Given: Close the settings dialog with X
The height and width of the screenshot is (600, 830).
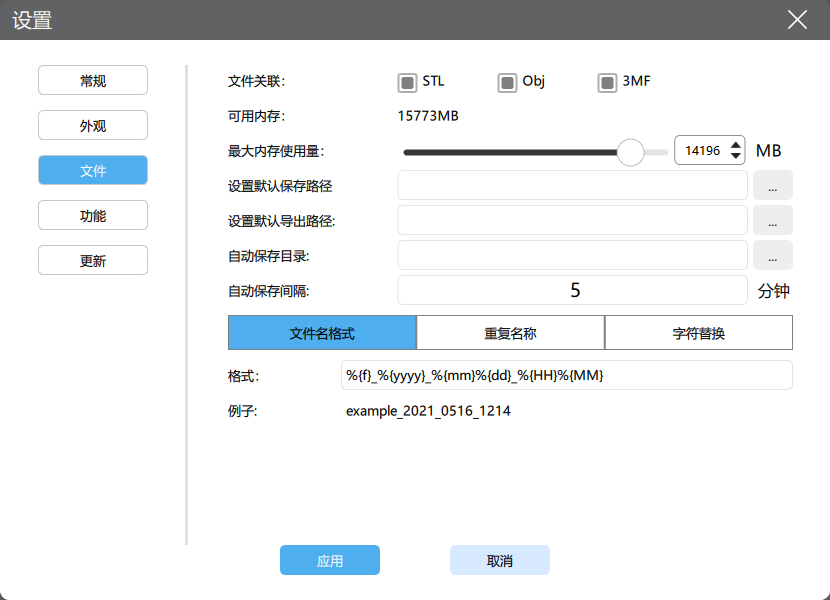Looking at the screenshot, I should click(x=797, y=20).
